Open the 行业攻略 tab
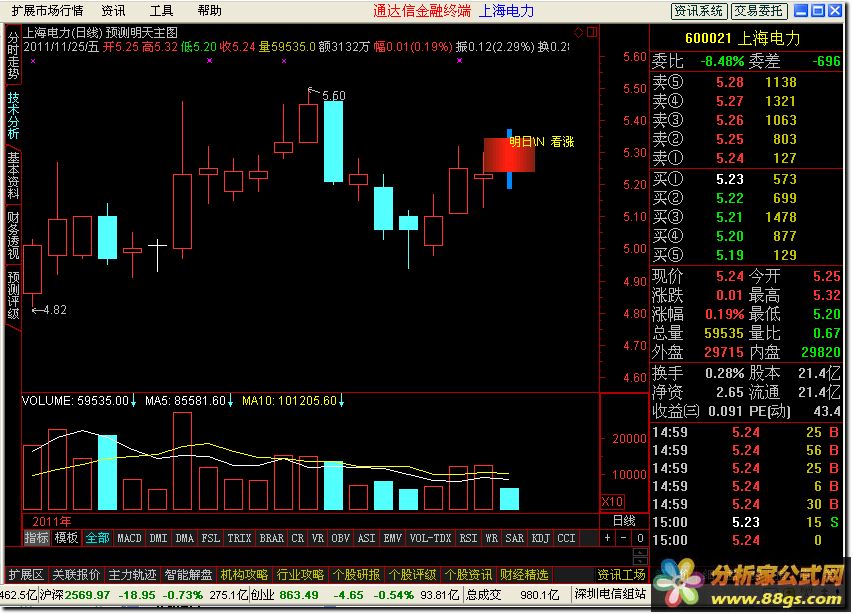 tap(300, 574)
